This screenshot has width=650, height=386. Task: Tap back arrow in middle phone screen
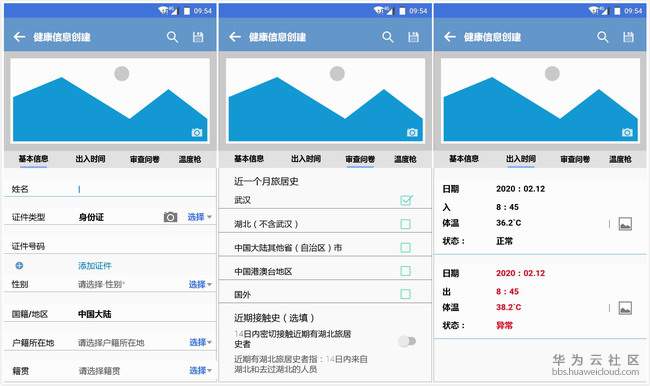[235, 37]
